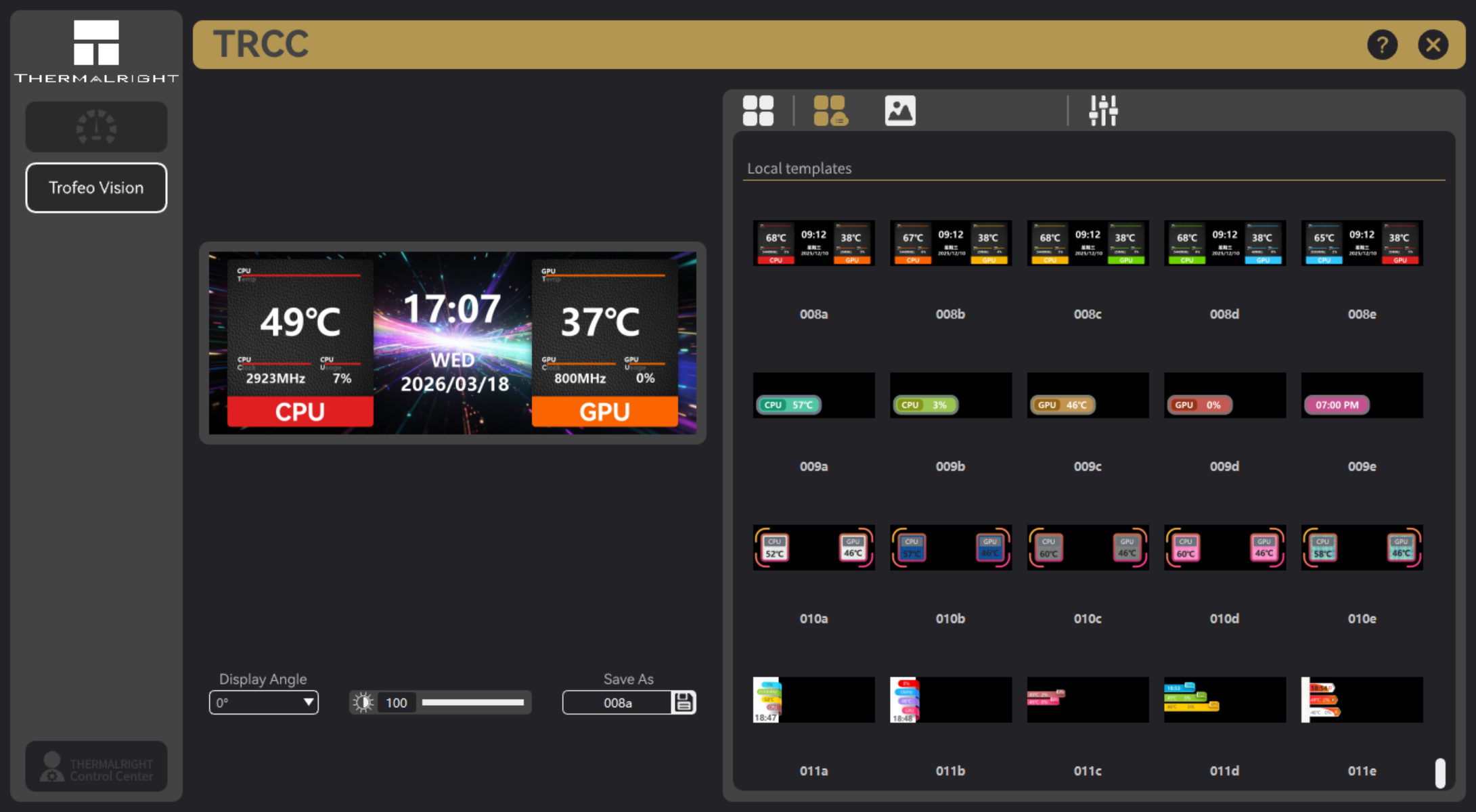Screen dimensions: 1476x812
Task: Click the dashboard gauge sidebar icon
Action: tap(96, 127)
